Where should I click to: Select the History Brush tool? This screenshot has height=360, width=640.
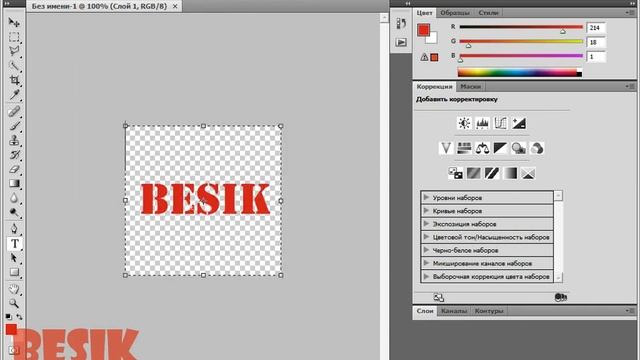click(14, 155)
